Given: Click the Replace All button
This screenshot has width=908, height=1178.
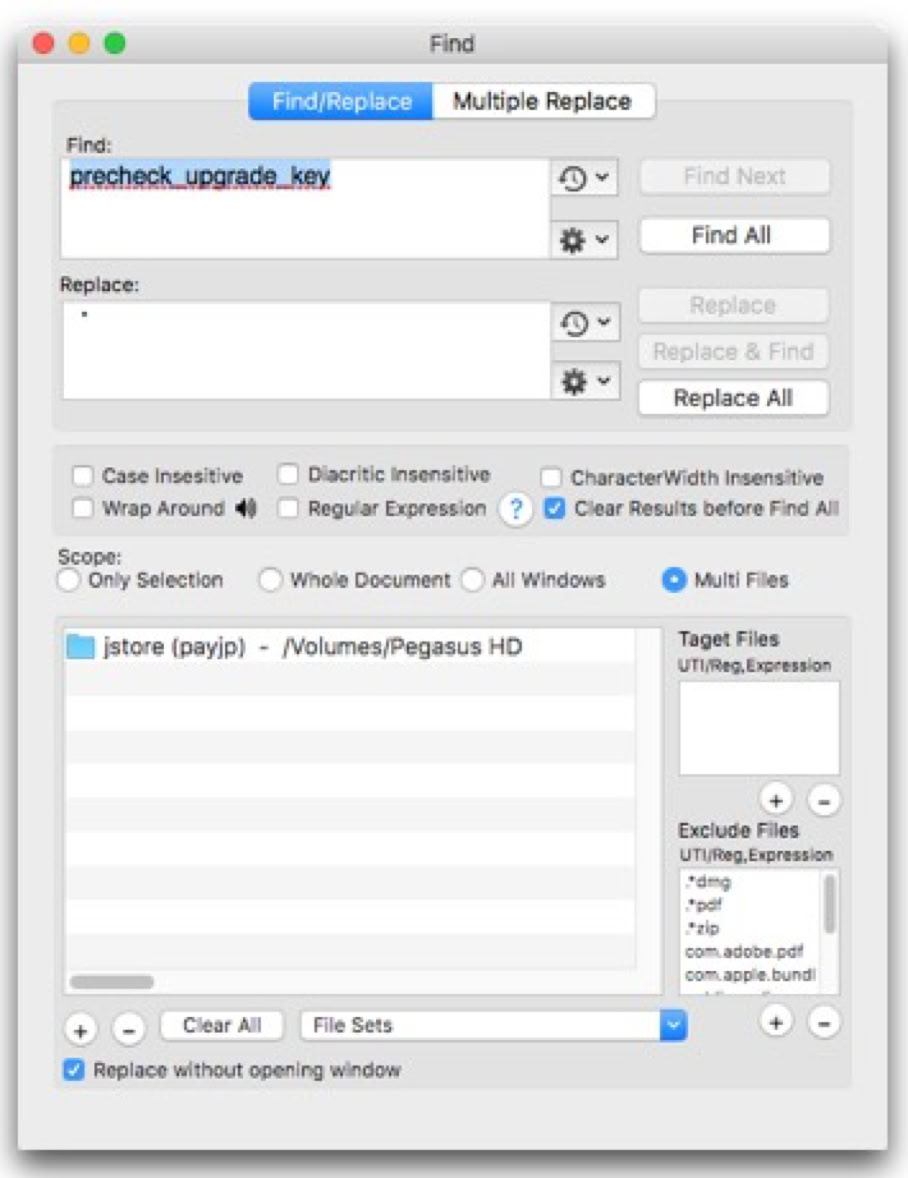Looking at the screenshot, I should pyautogui.click(x=733, y=398).
